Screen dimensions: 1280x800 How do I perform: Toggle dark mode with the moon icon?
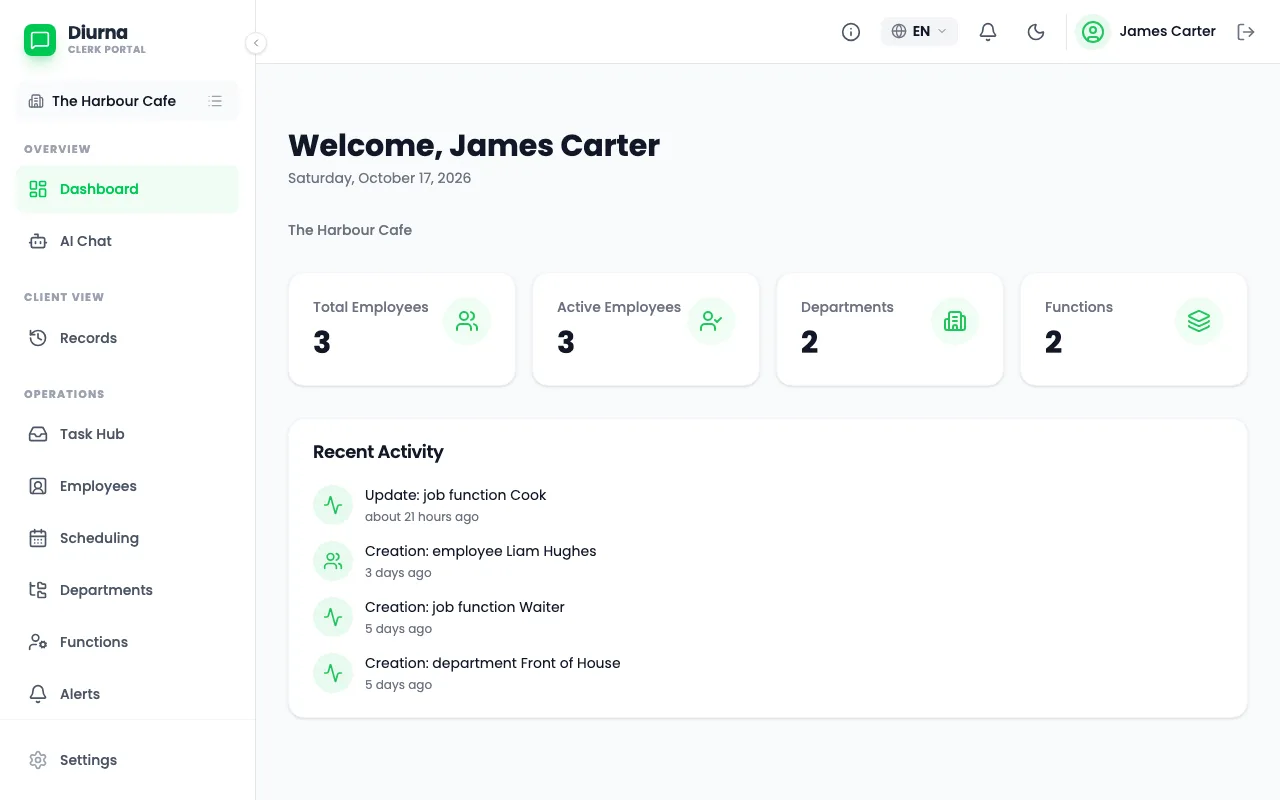point(1036,32)
